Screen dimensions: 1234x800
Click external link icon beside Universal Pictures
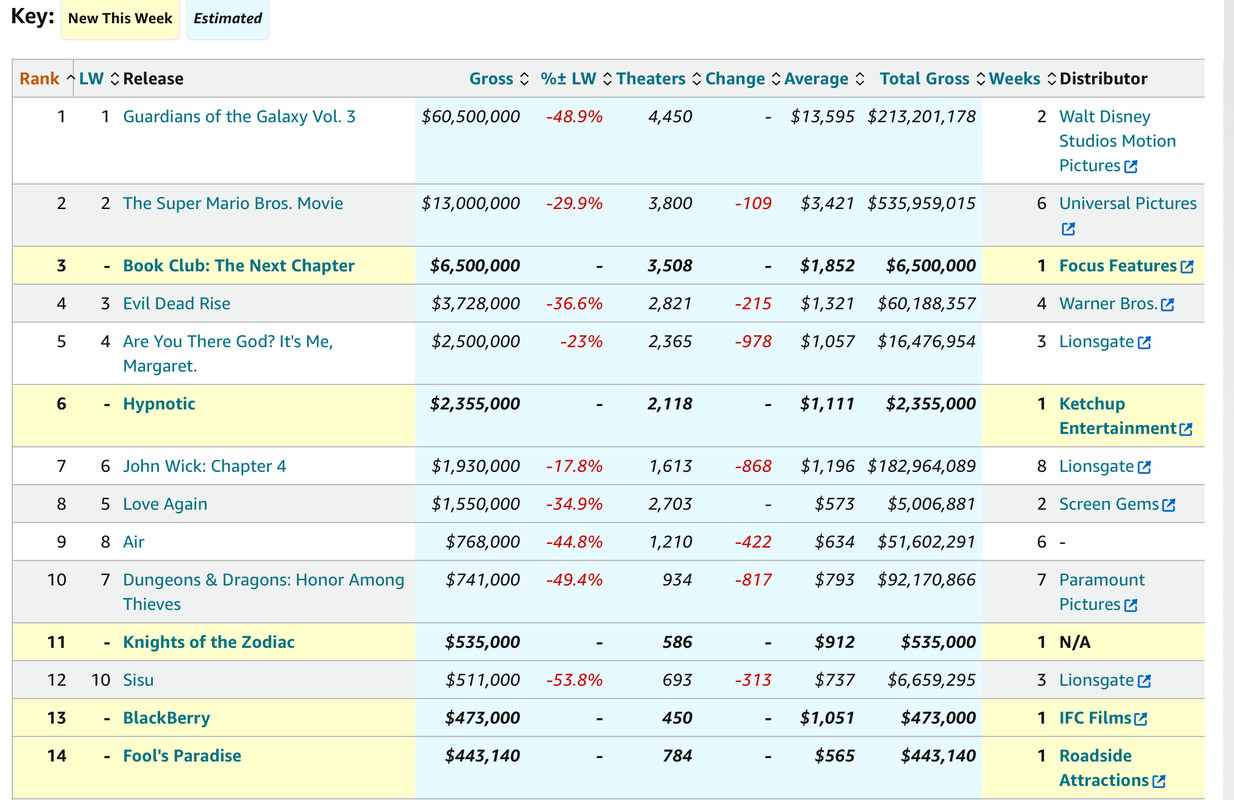click(x=1068, y=229)
